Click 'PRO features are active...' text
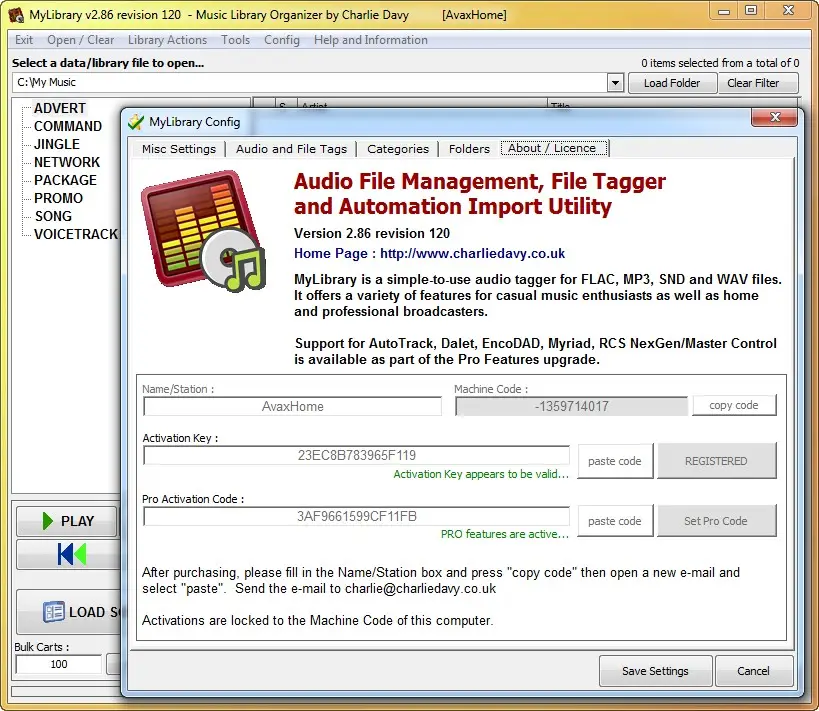The height and width of the screenshot is (711, 819). point(505,534)
